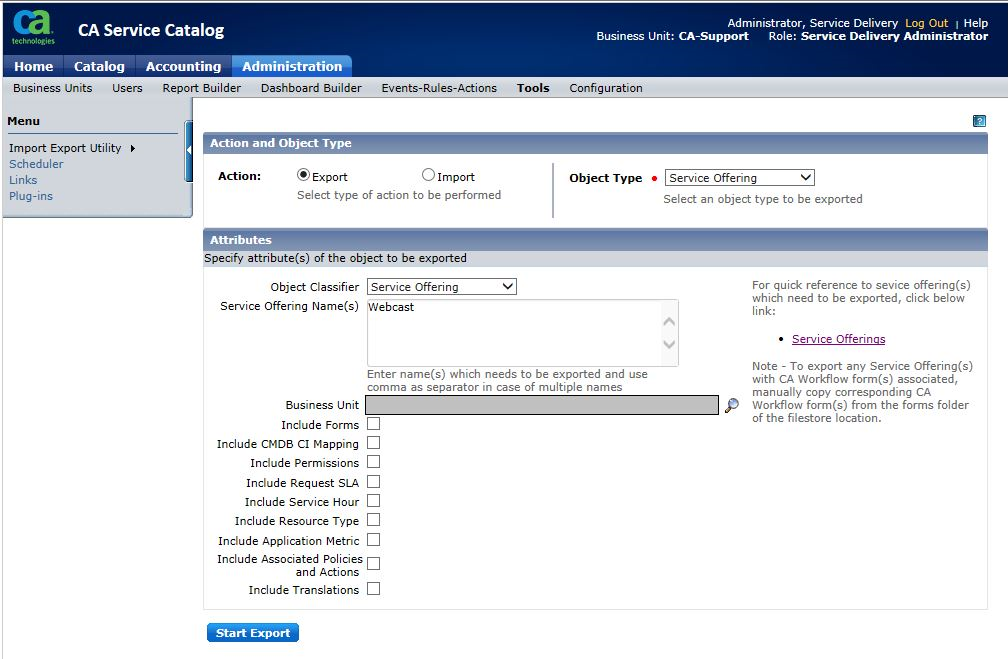Open the Service Offerings reference link

838,339
